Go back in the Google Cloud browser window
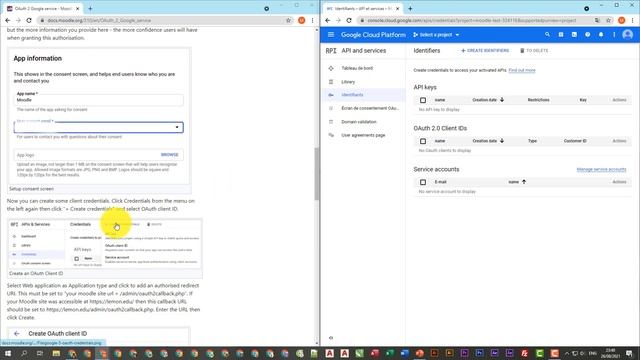This screenshot has width=640, height=360. tap(328, 20)
